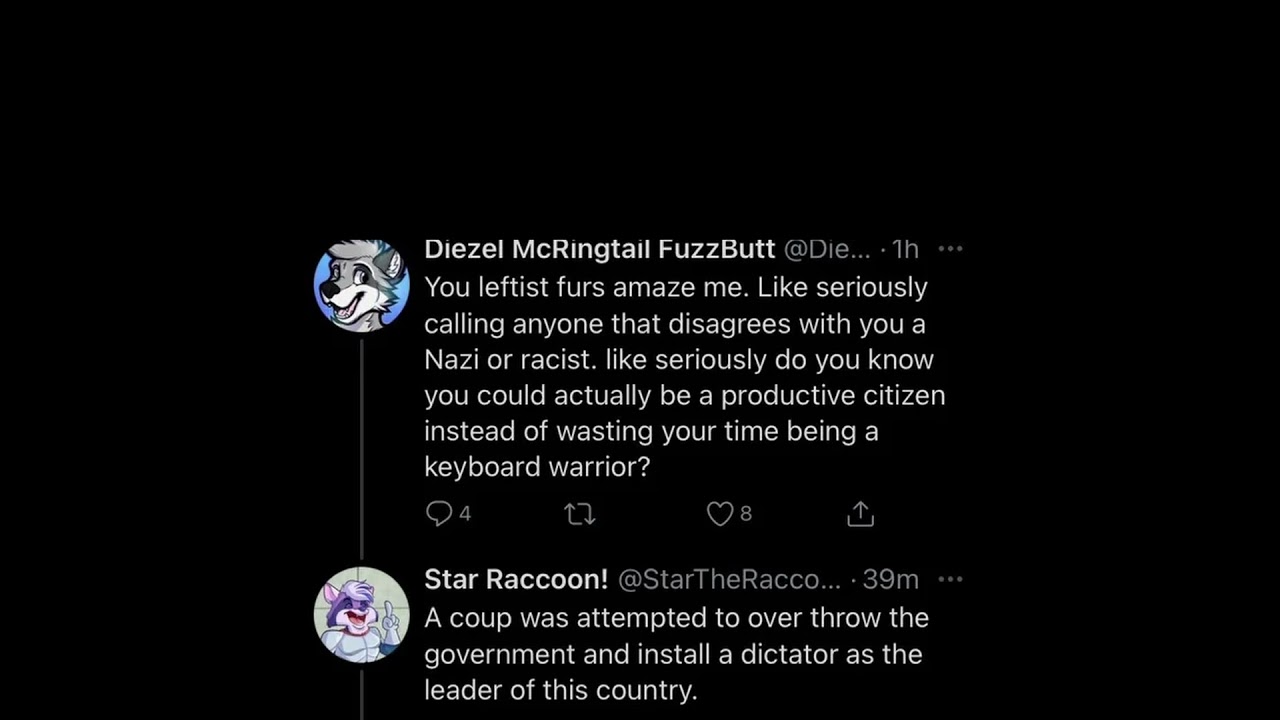Click the Star Raccoon! display name
Image resolution: width=1280 pixels, height=720 pixels.
[x=516, y=579]
